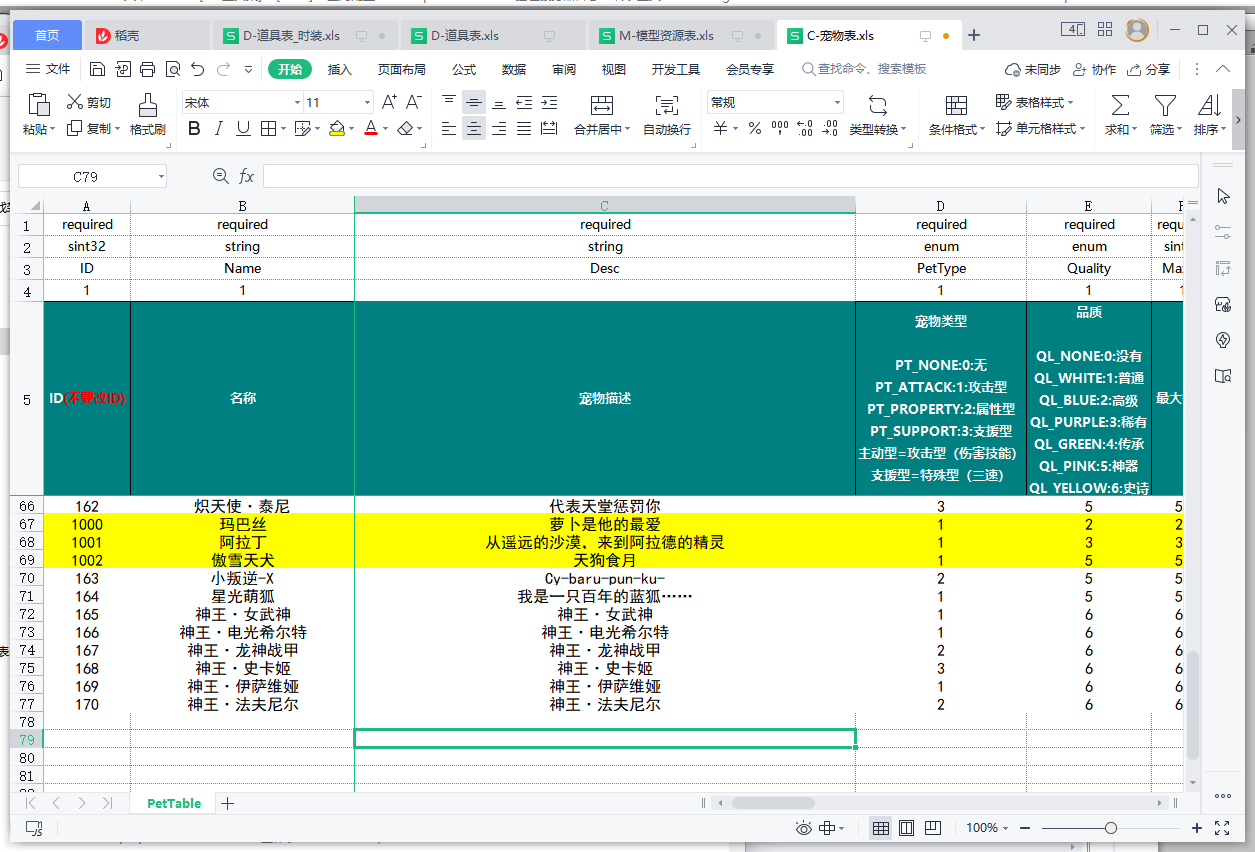Toggle Bold formatting
The image size is (1255, 852).
pyautogui.click(x=194, y=128)
